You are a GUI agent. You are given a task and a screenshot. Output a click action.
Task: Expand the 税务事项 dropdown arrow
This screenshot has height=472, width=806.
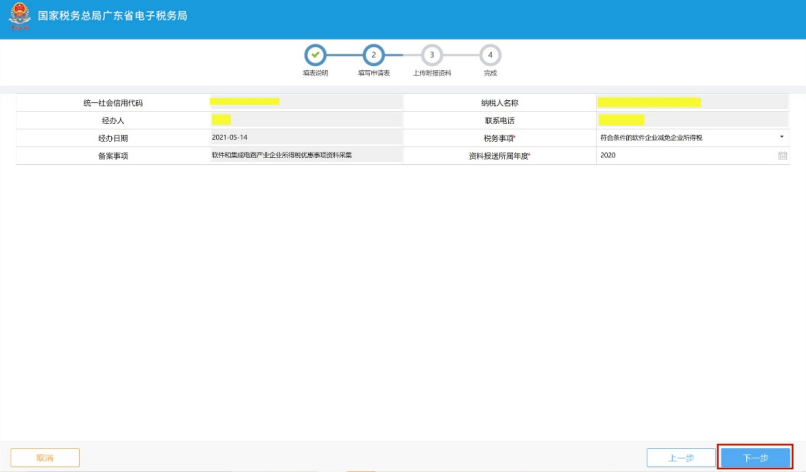[x=782, y=137]
